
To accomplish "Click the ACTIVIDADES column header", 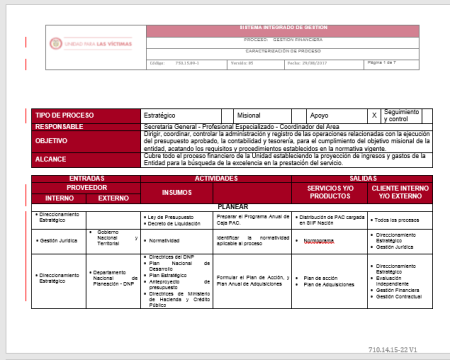I will 216,179.
